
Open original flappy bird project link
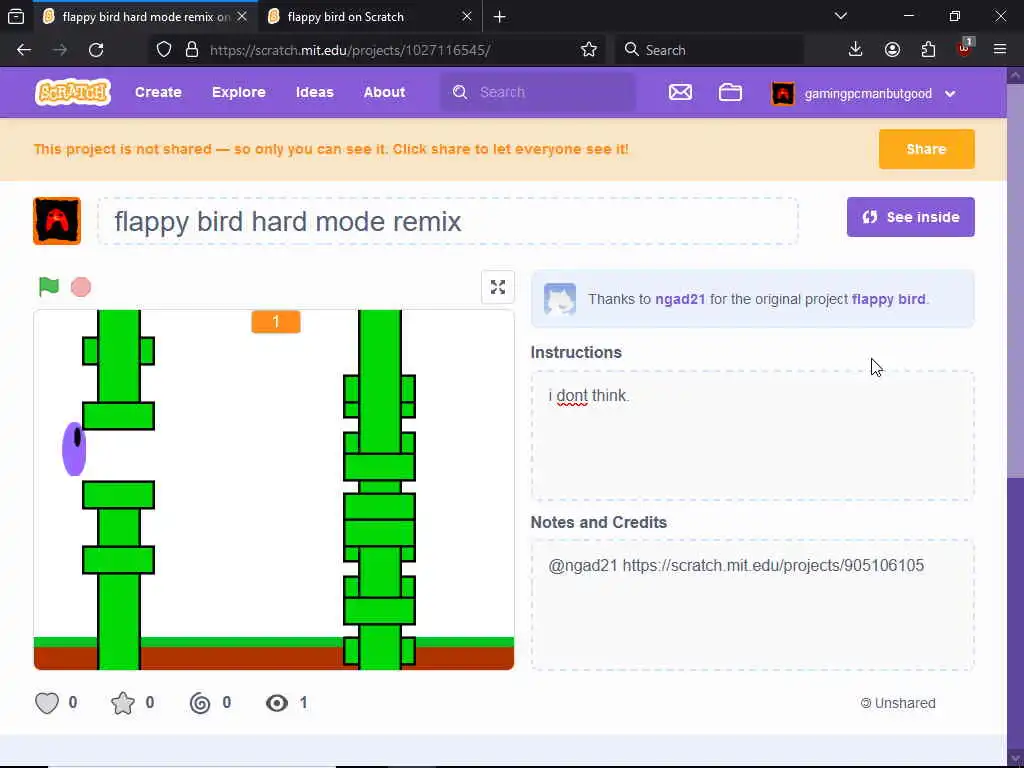point(888,299)
